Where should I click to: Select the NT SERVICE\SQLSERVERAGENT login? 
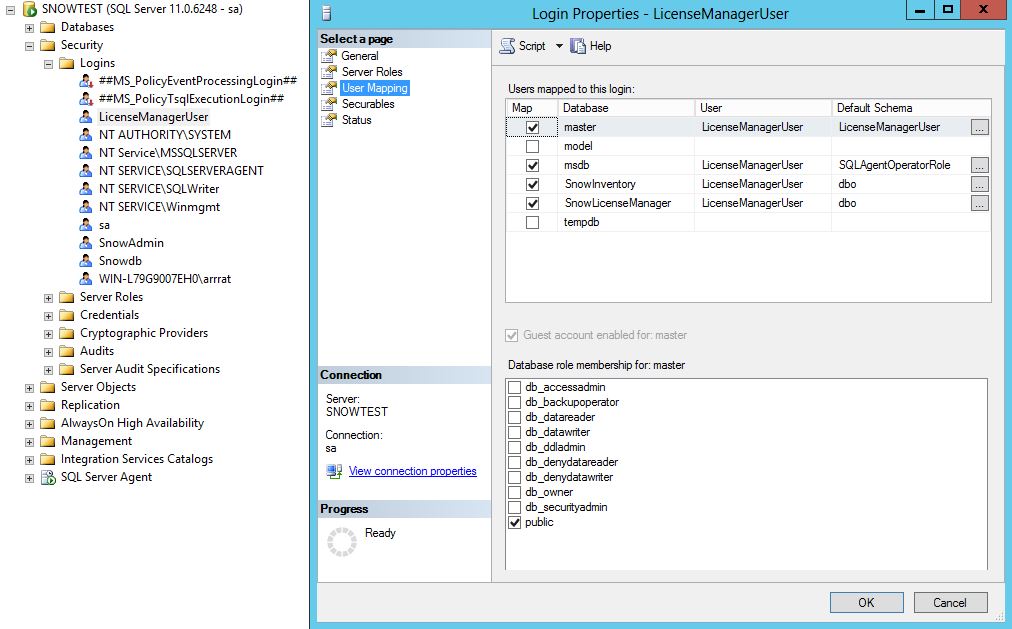click(x=181, y=171)
